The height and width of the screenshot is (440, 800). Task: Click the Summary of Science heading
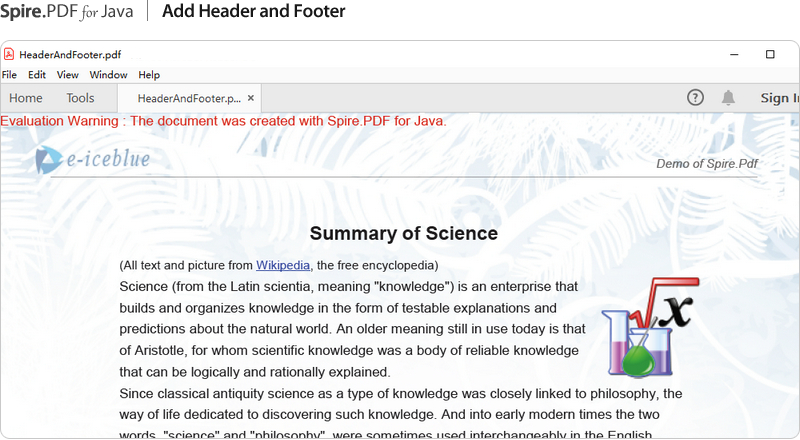(403, 234)
